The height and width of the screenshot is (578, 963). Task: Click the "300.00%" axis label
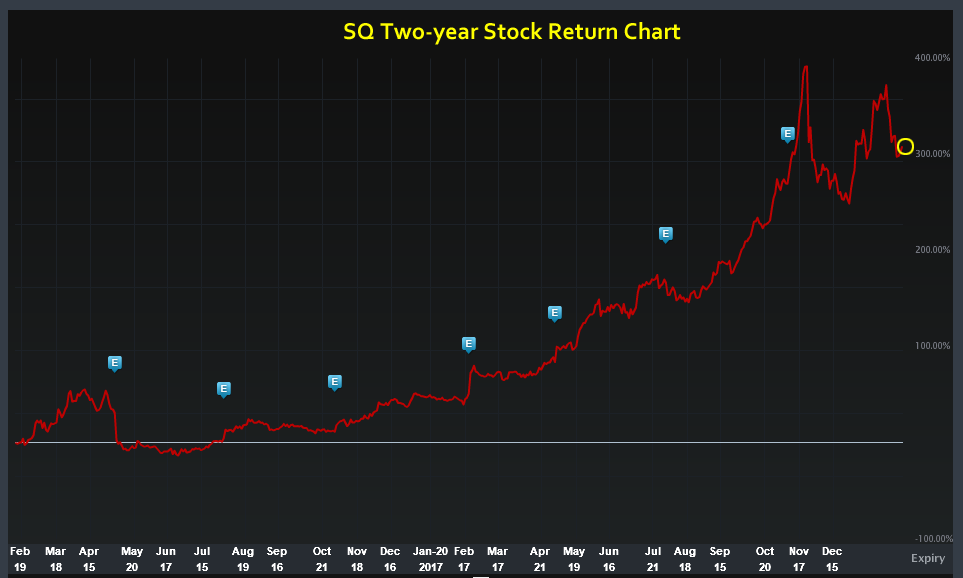point(932,154)
